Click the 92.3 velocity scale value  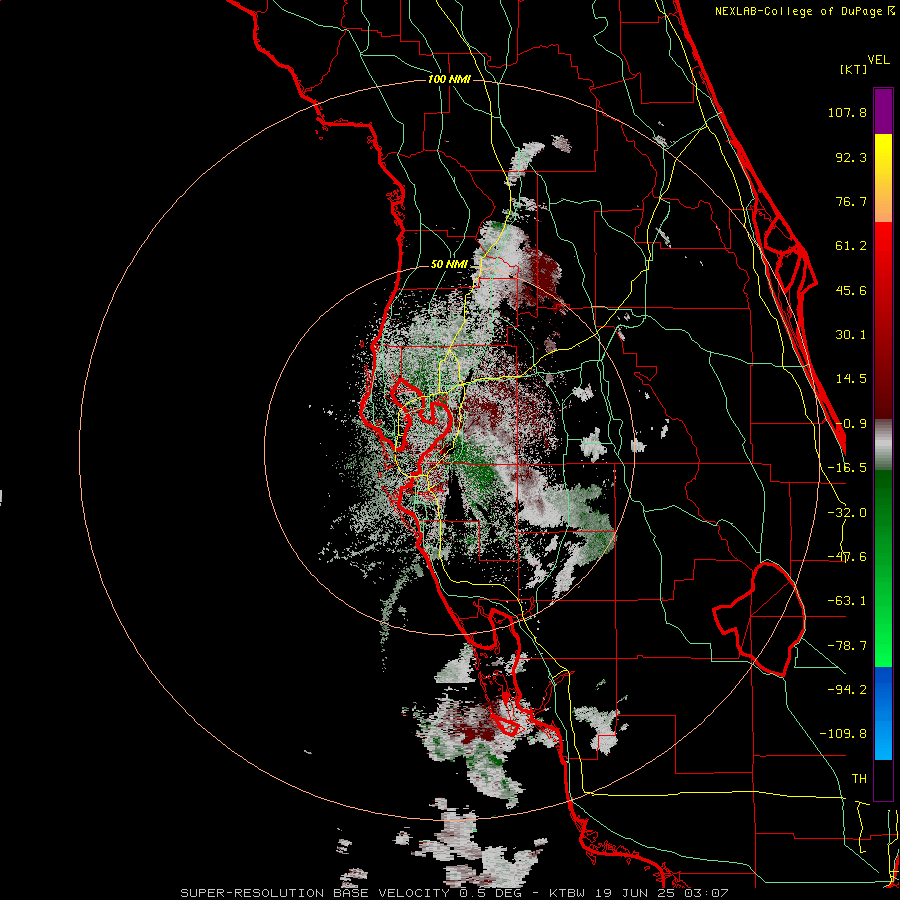coord(851,157)
